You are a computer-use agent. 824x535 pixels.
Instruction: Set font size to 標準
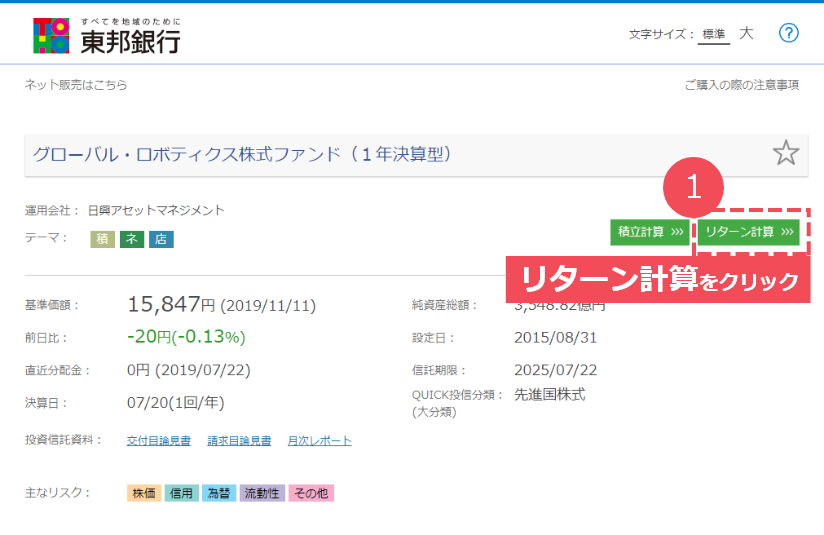[714, 35]
